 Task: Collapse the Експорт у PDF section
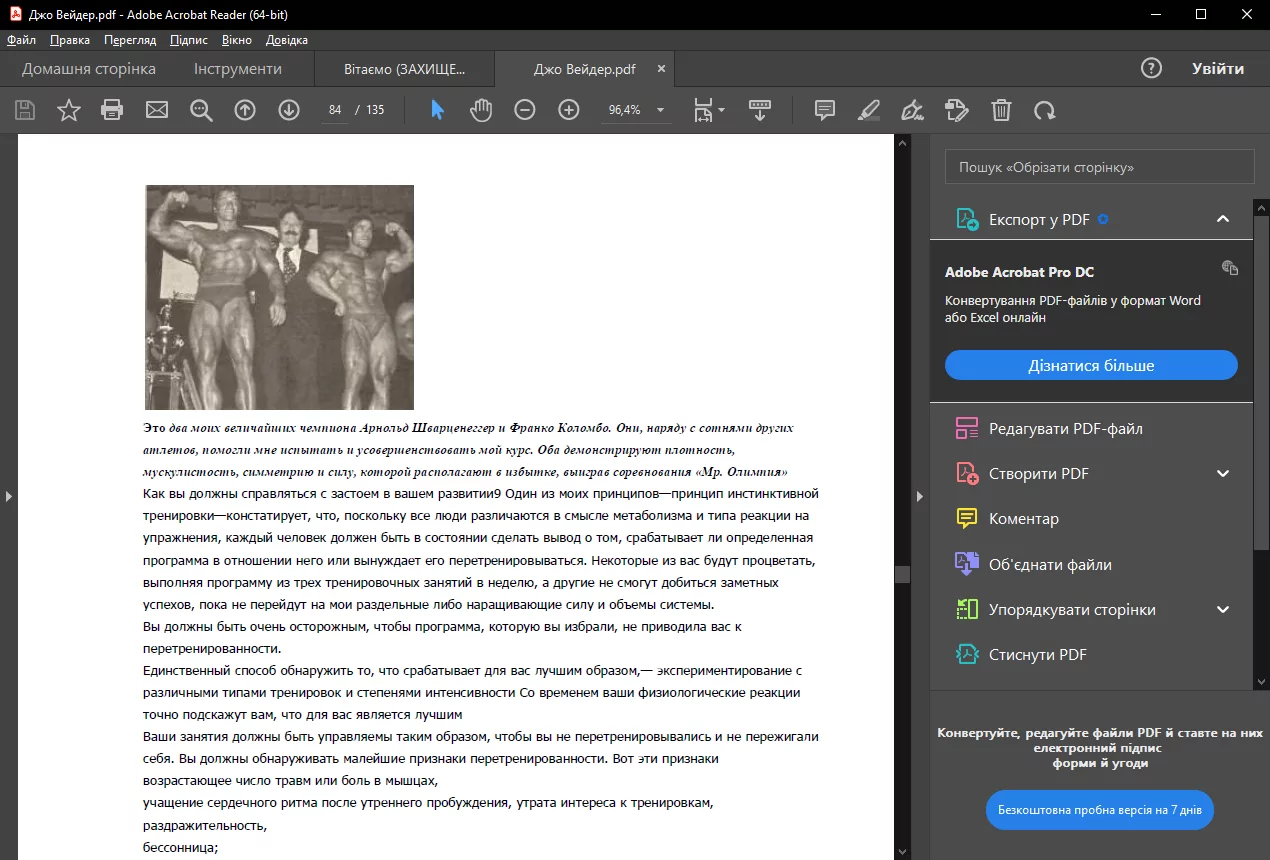[x=1223, y=219]
